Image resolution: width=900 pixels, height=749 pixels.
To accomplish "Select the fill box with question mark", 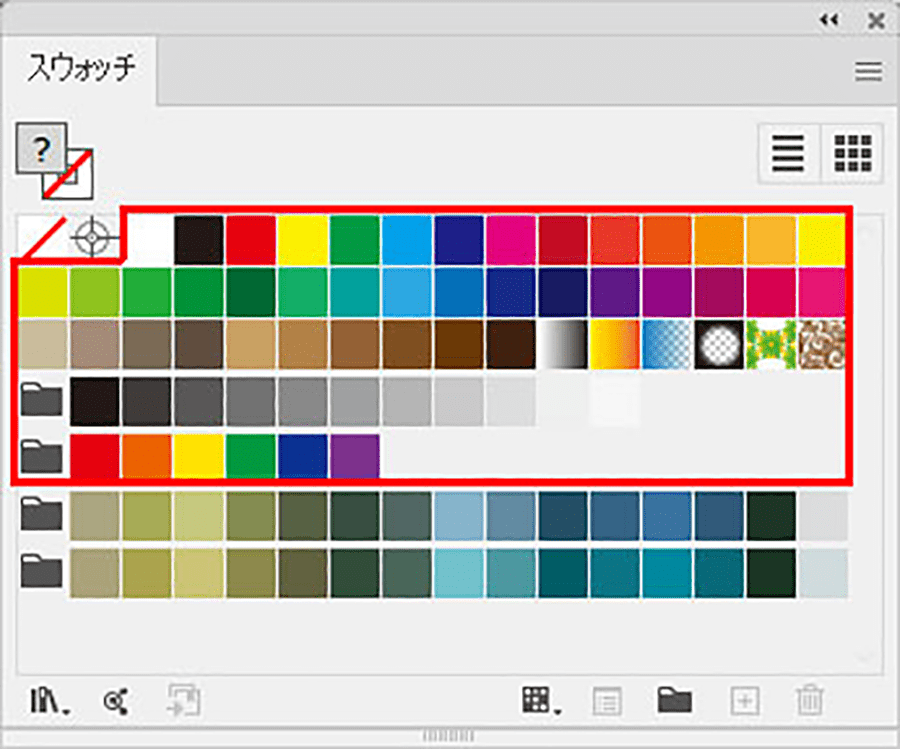I will (x=41, y=148).
